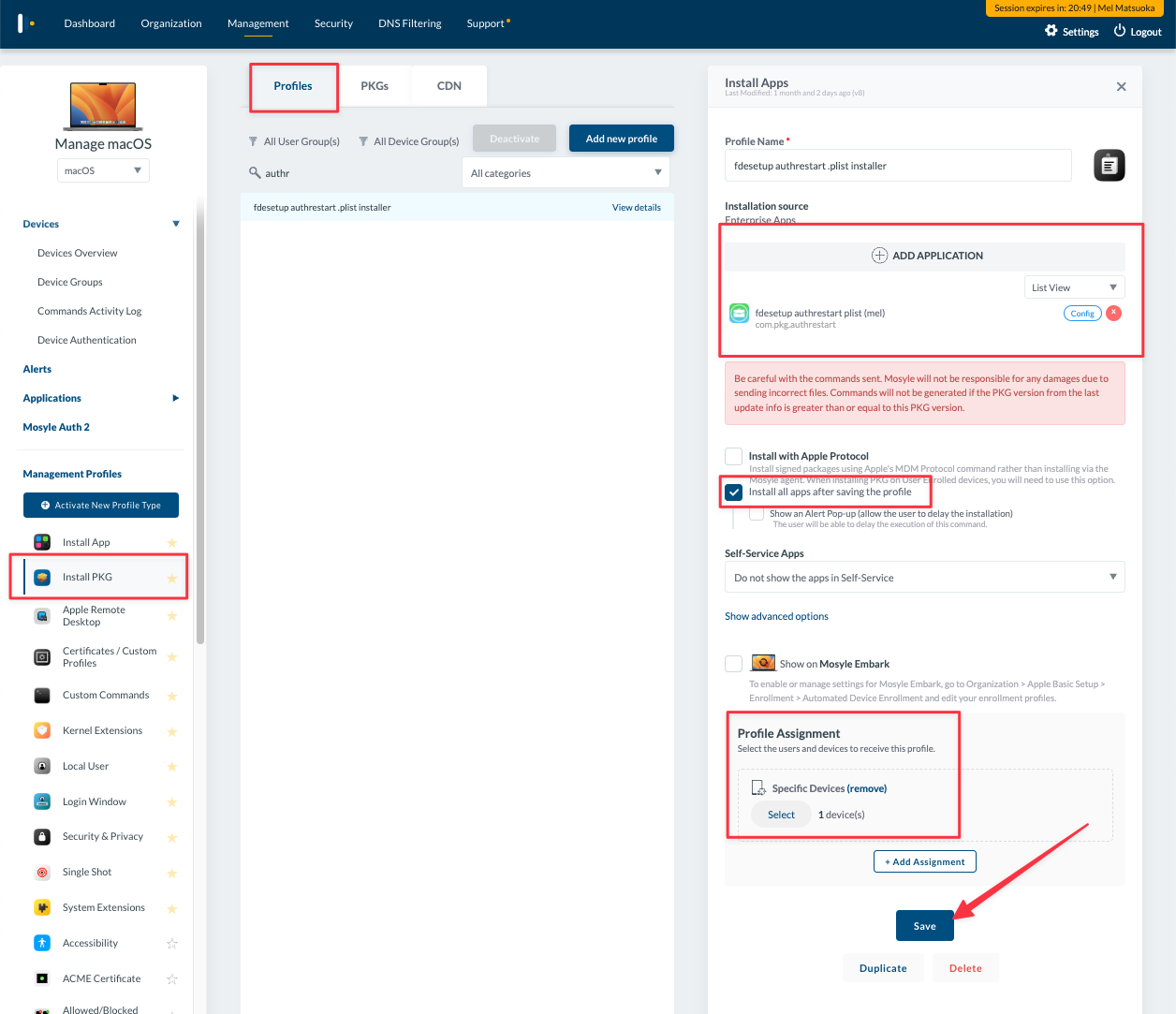Image resolution: width=1176 pixels, height=1014 pixels.
Task: Toggle favorite star for Accessibility
Action: point(171,944)
